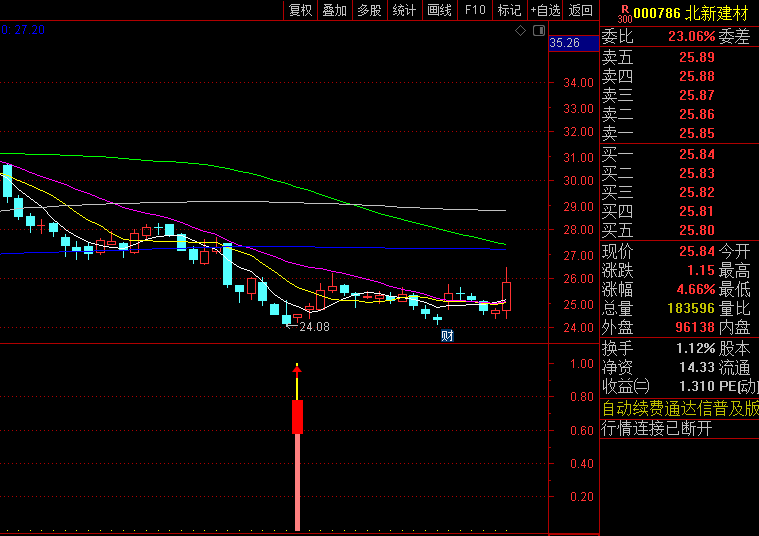759x536 pixels.
Task: Open the 叠加 overlay option
Action: pyautogui.click(x=335, y=10)
